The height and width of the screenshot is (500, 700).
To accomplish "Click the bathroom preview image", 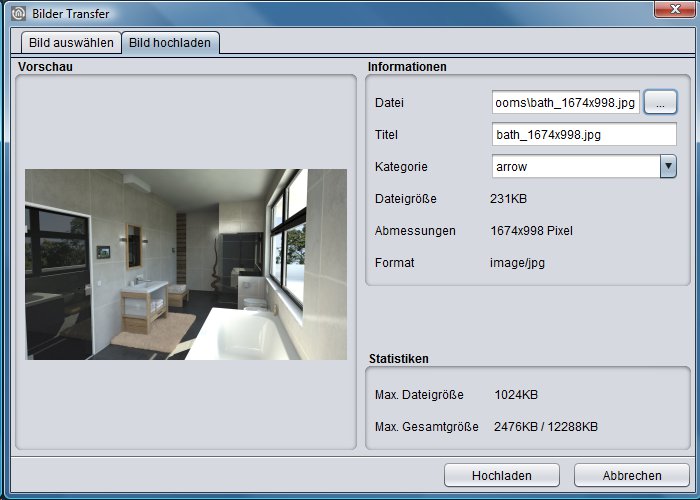I will pos(186,264).
